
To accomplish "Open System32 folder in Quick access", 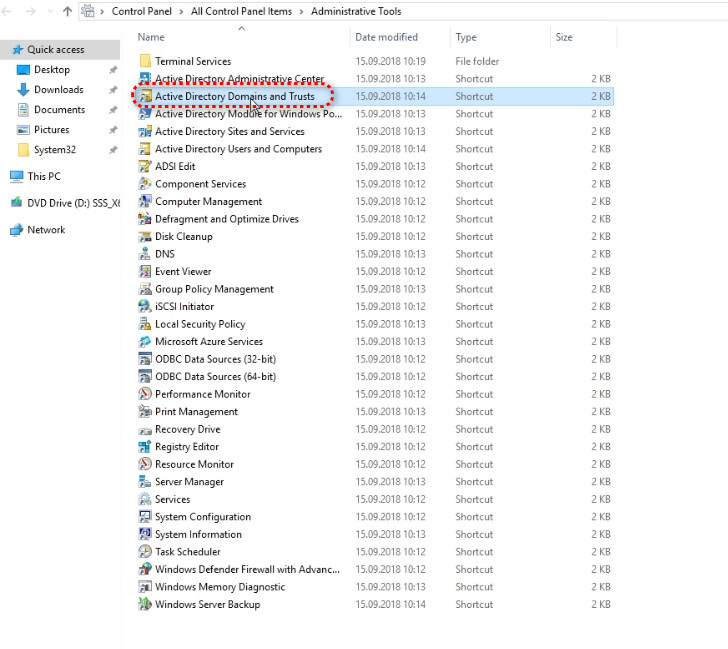I will tap(54, 150).
